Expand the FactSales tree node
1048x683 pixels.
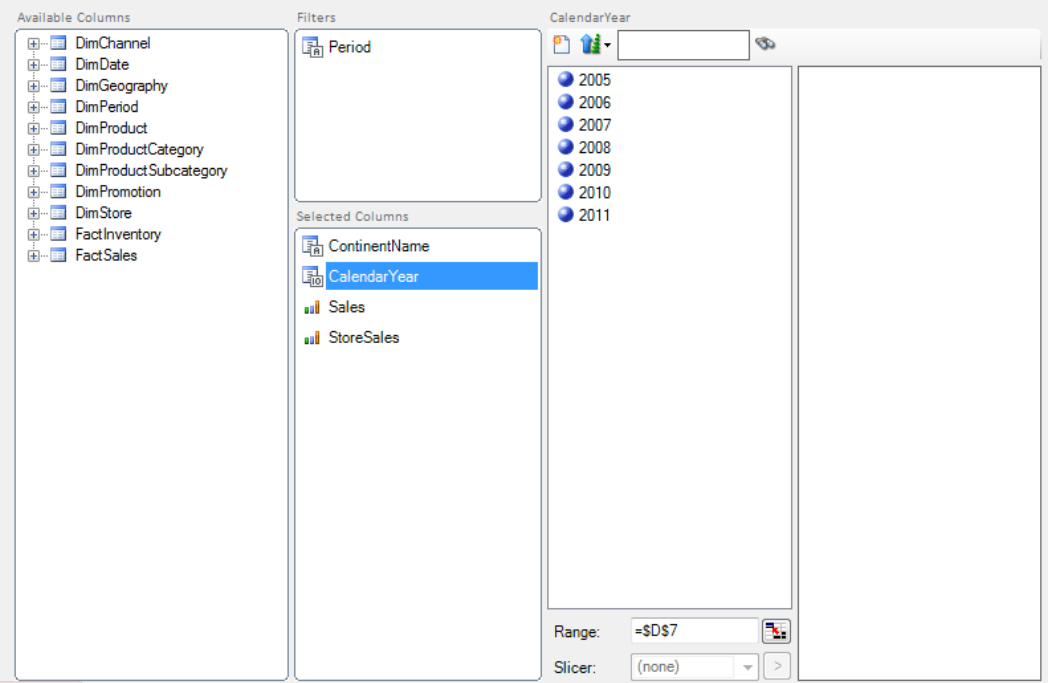click(32, 257)
